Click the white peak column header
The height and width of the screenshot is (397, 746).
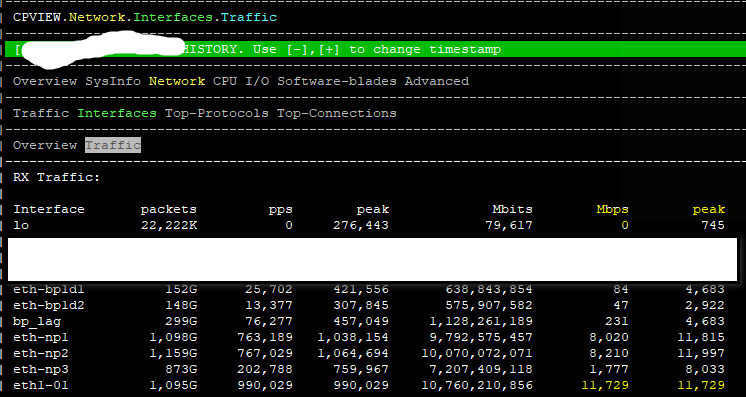coord(373,209)
